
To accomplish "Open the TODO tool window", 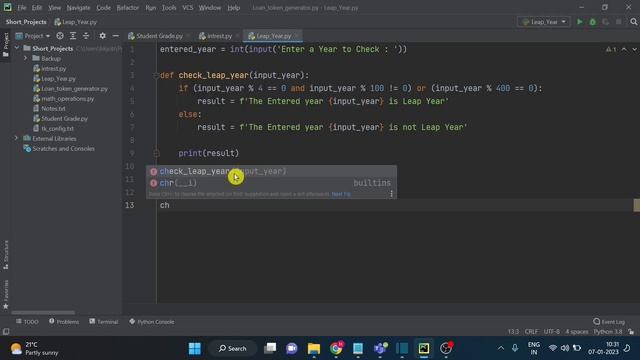I will pyautogui.click(x=27, y=322).
